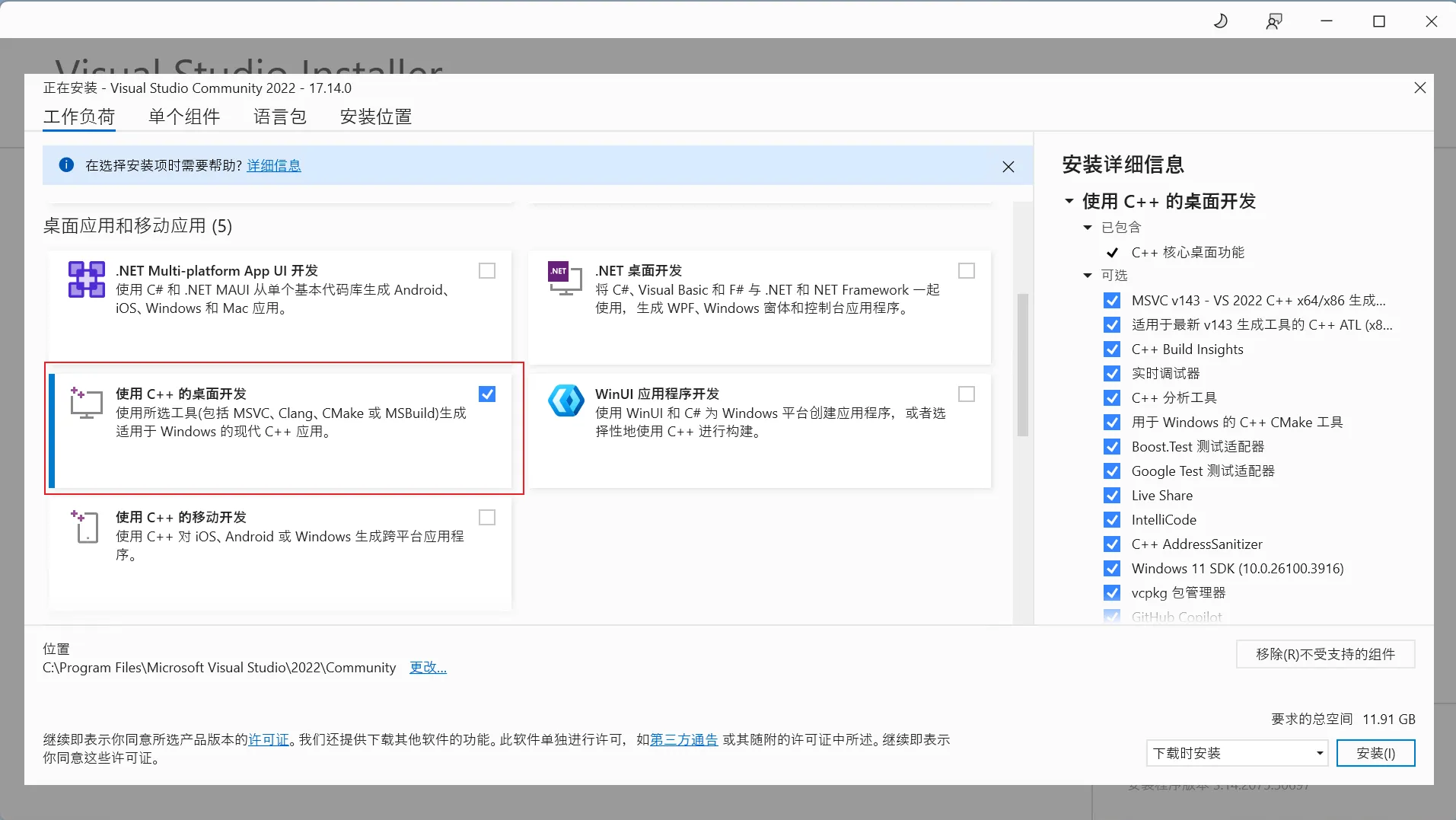Image resolution: width=1456 pixels, height=820 pixels.
Task: Open the feedback icon in title bar
Action: [1273, 21]
